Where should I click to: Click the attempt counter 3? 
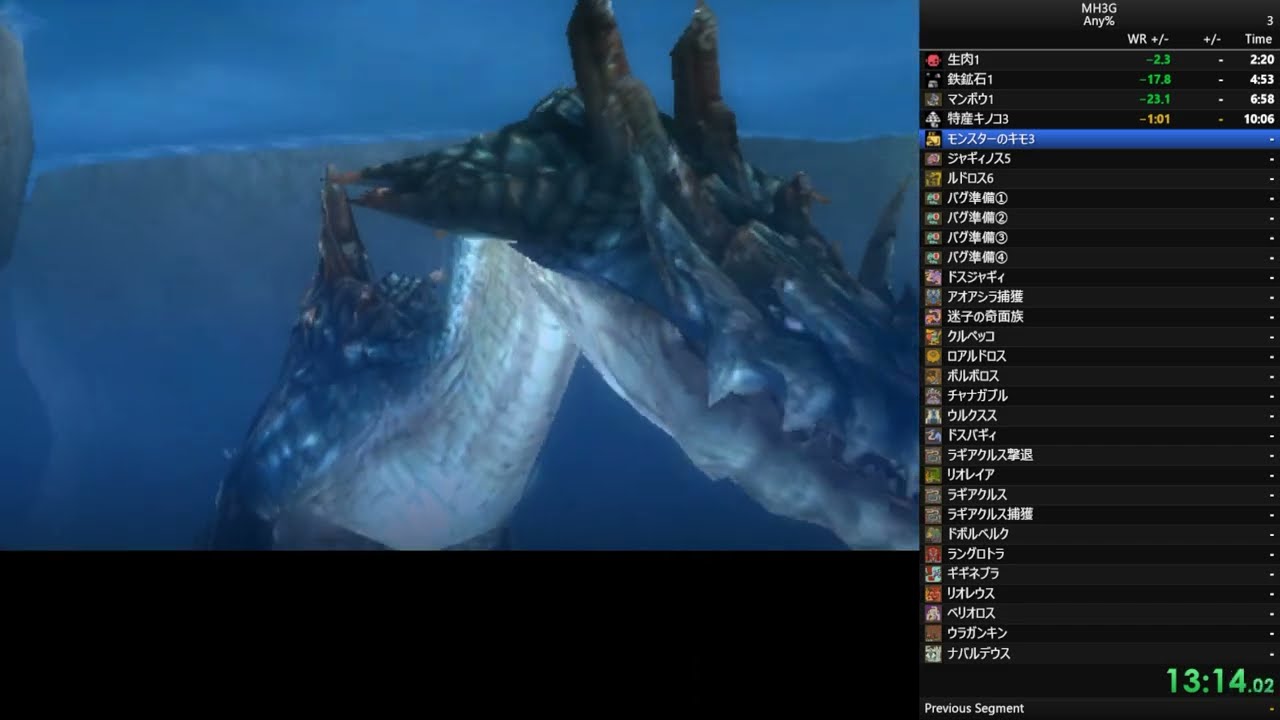(1270, 21)
